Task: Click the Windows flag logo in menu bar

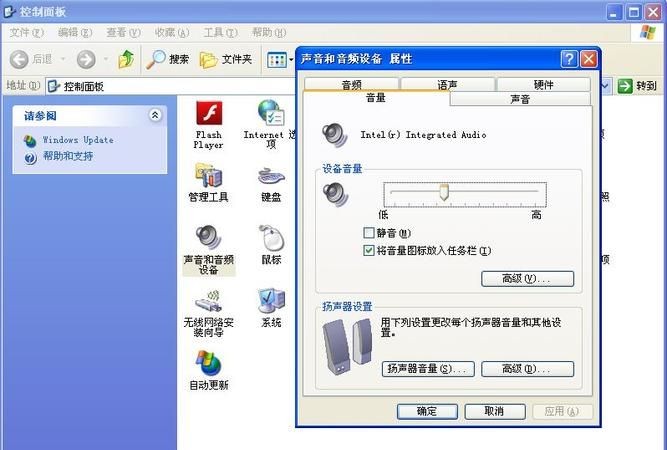Action: click(x=647, y=32)
